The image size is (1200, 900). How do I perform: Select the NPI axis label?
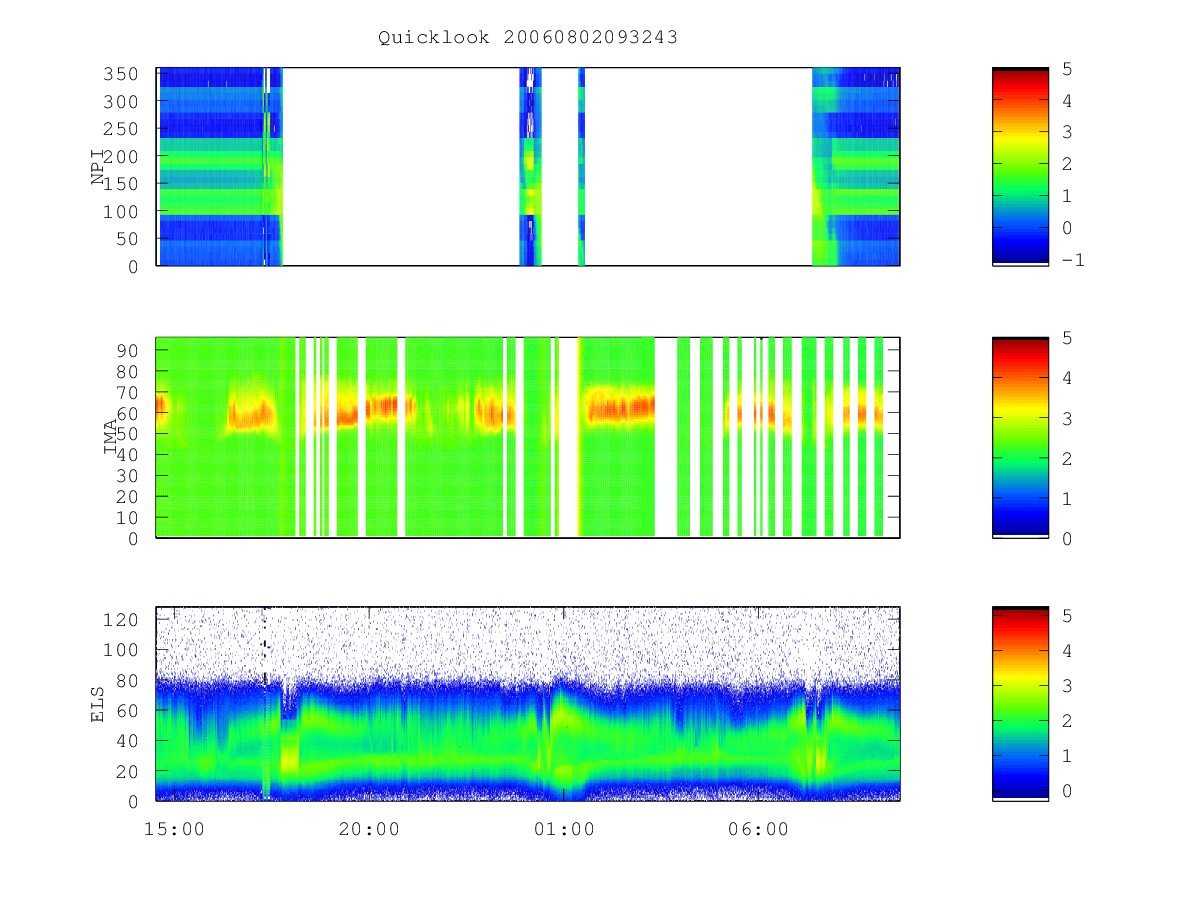pyautogui.click(x=98, y=167)
